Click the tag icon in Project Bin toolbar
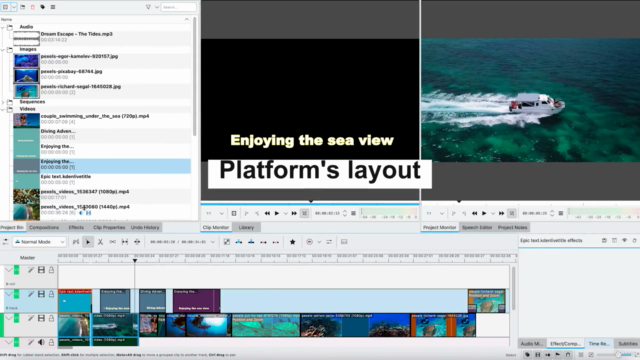 tap(42, 7)
